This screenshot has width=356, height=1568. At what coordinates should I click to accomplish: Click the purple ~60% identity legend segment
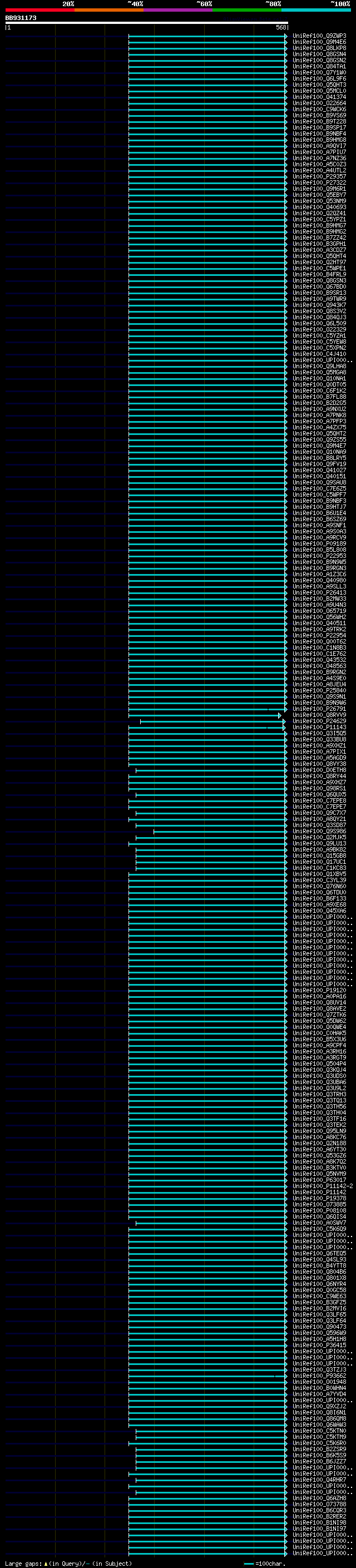point(179,10)
